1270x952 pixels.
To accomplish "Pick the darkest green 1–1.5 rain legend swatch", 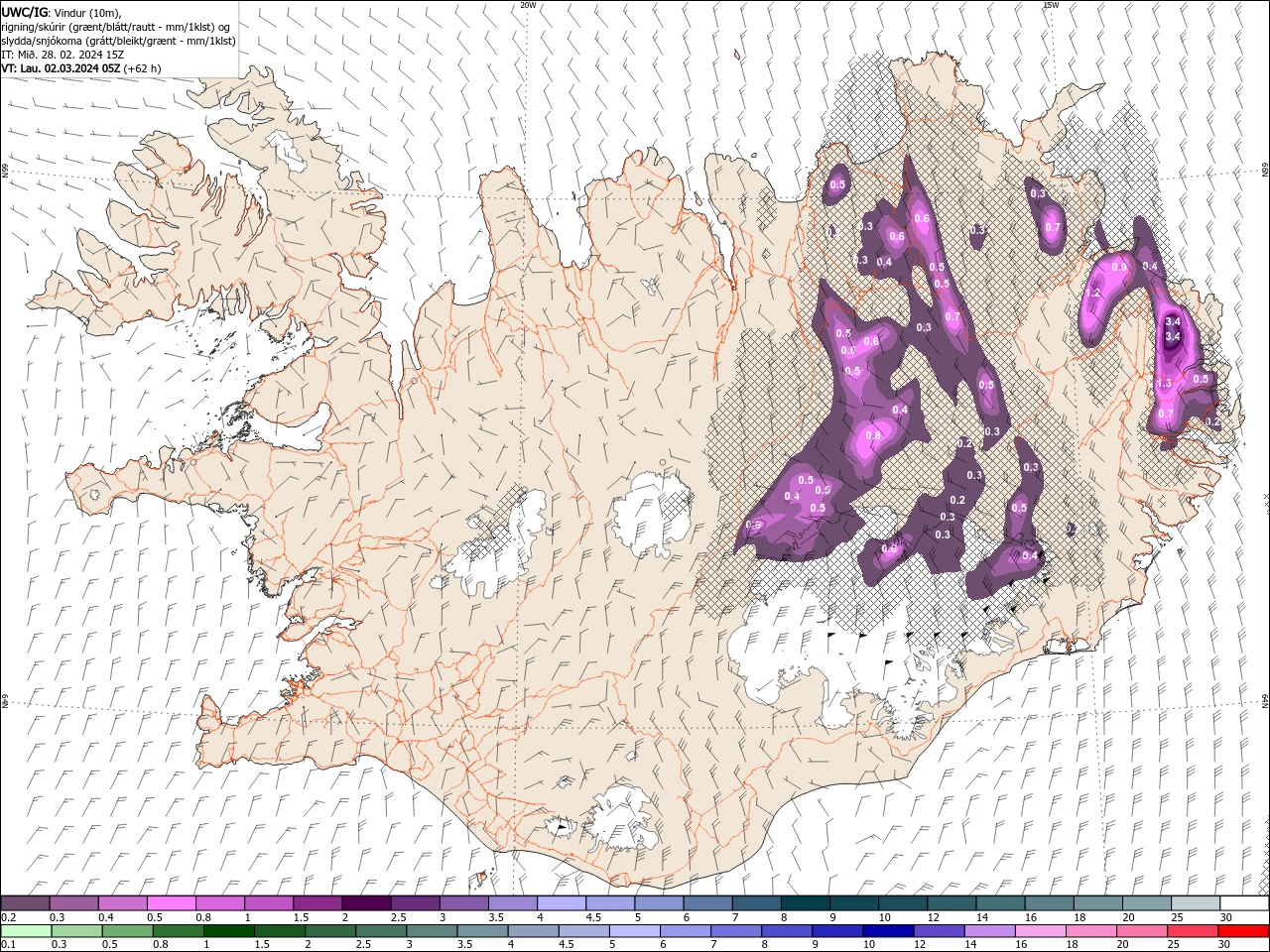I will pos(229,931).
